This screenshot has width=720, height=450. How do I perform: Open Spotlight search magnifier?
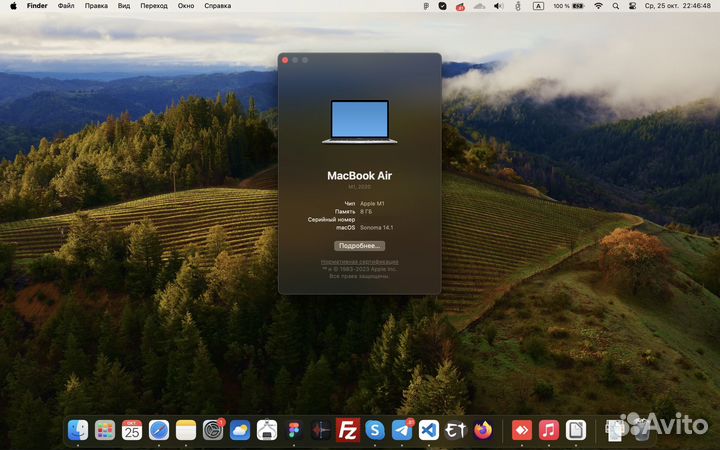tap(616, 6)
